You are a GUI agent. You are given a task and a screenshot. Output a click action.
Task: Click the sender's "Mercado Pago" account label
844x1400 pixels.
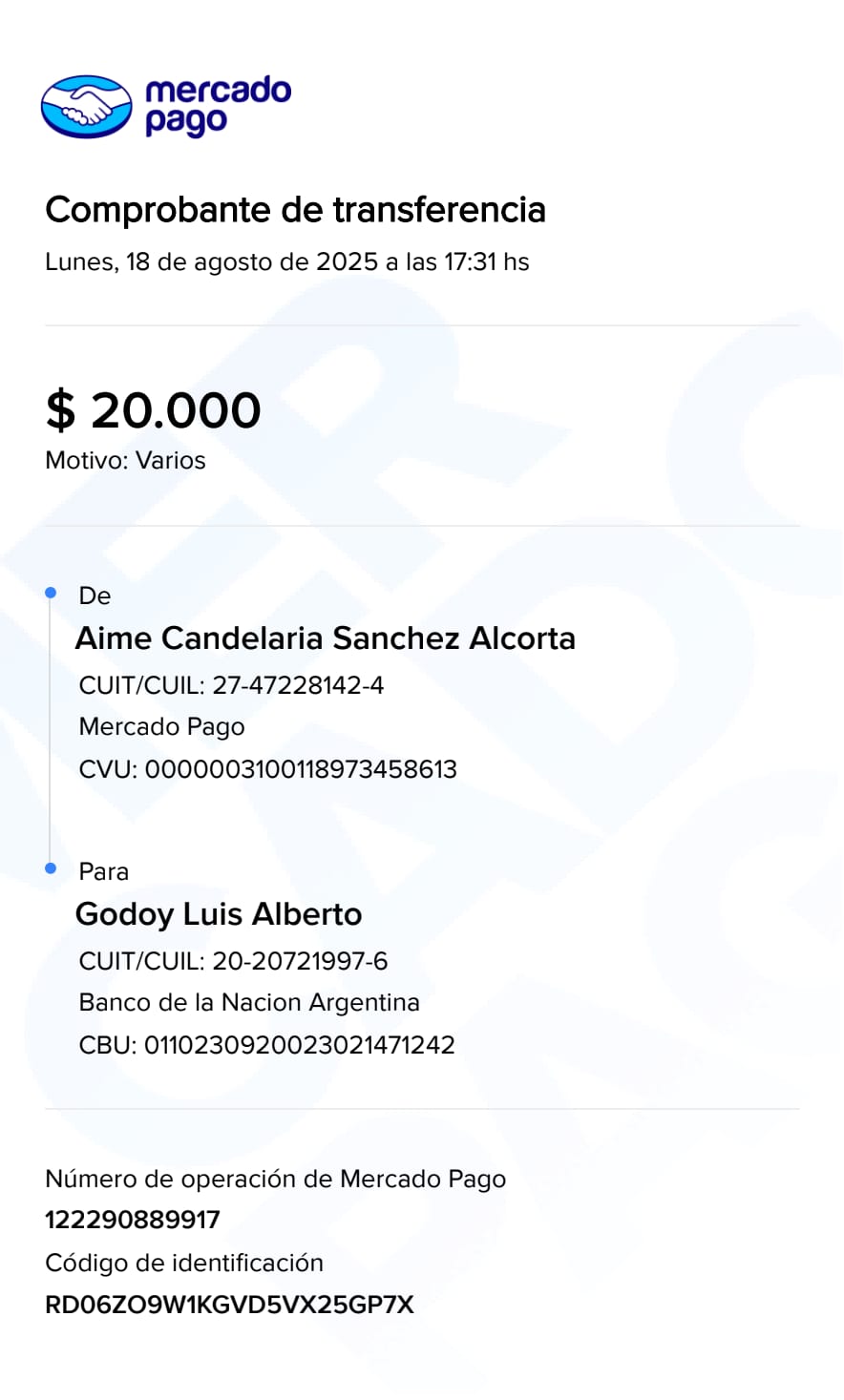[161, 727]
